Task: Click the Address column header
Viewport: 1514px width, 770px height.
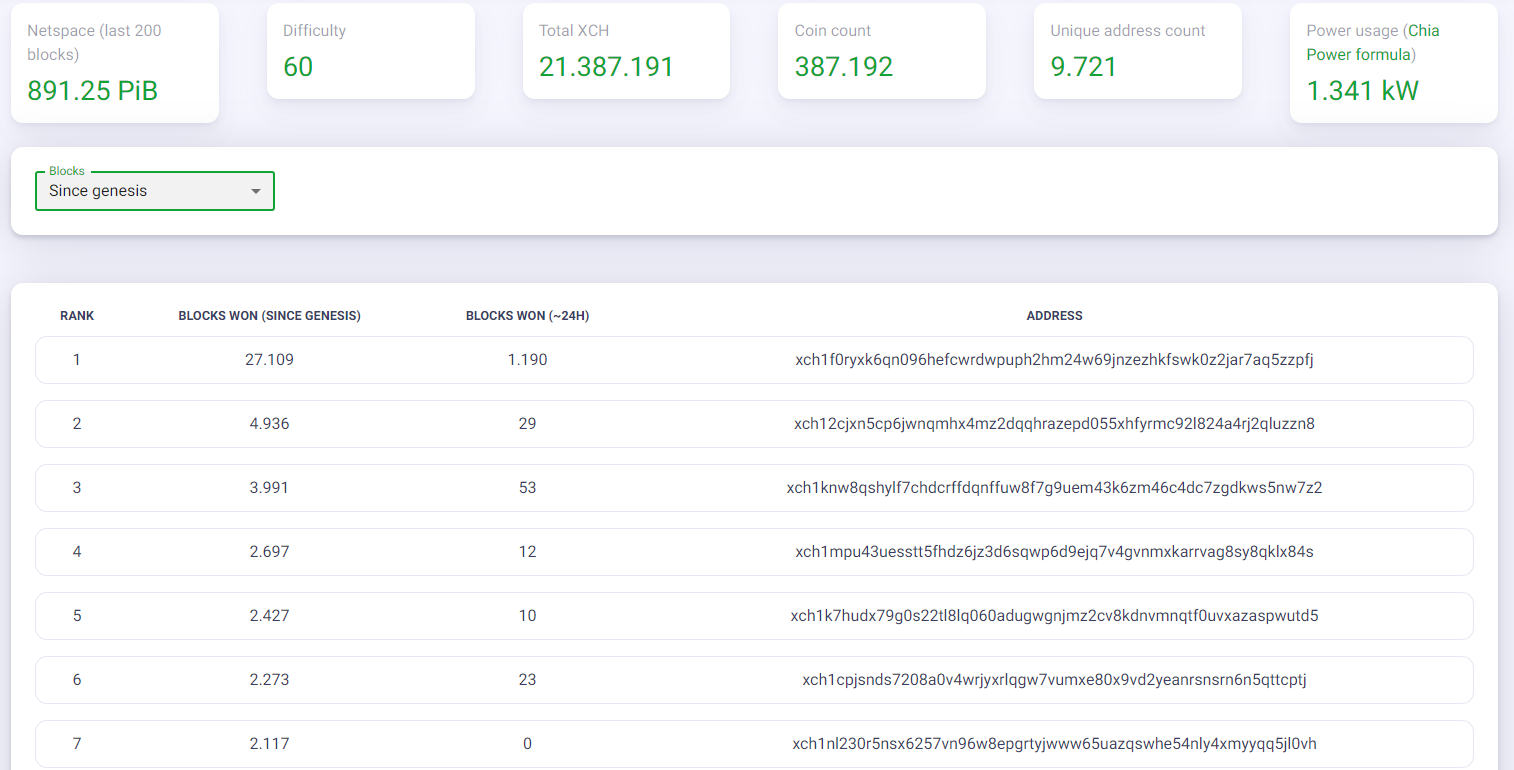Action: point(1054,316)
